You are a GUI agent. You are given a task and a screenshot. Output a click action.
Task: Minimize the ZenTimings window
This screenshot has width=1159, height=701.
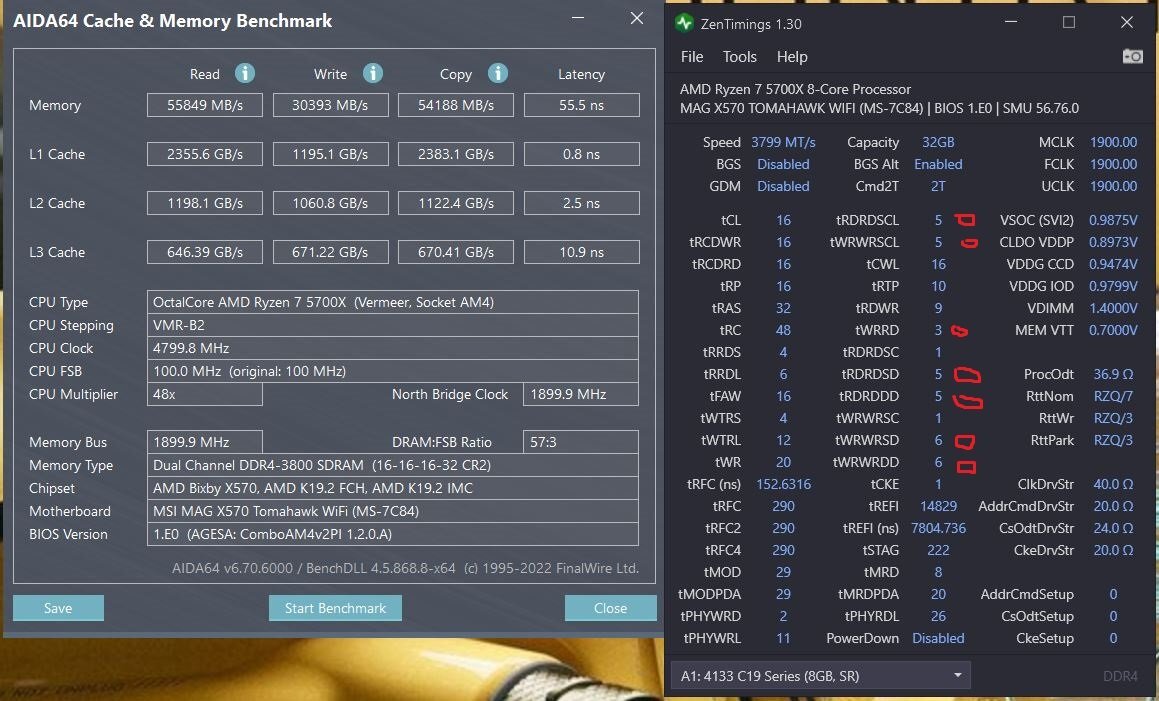point(1011,22)
